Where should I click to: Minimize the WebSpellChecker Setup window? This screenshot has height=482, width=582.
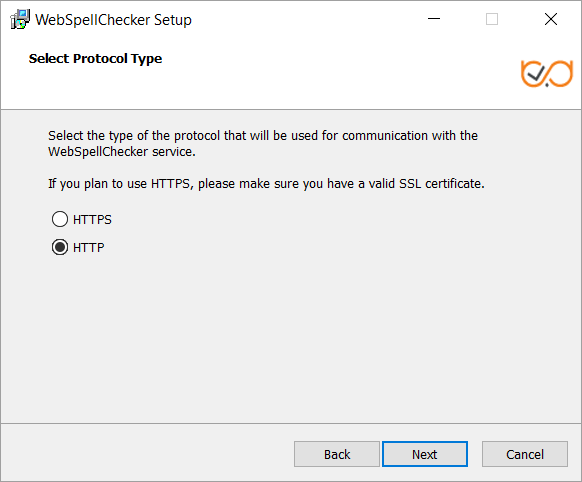[x=434, y=19]
